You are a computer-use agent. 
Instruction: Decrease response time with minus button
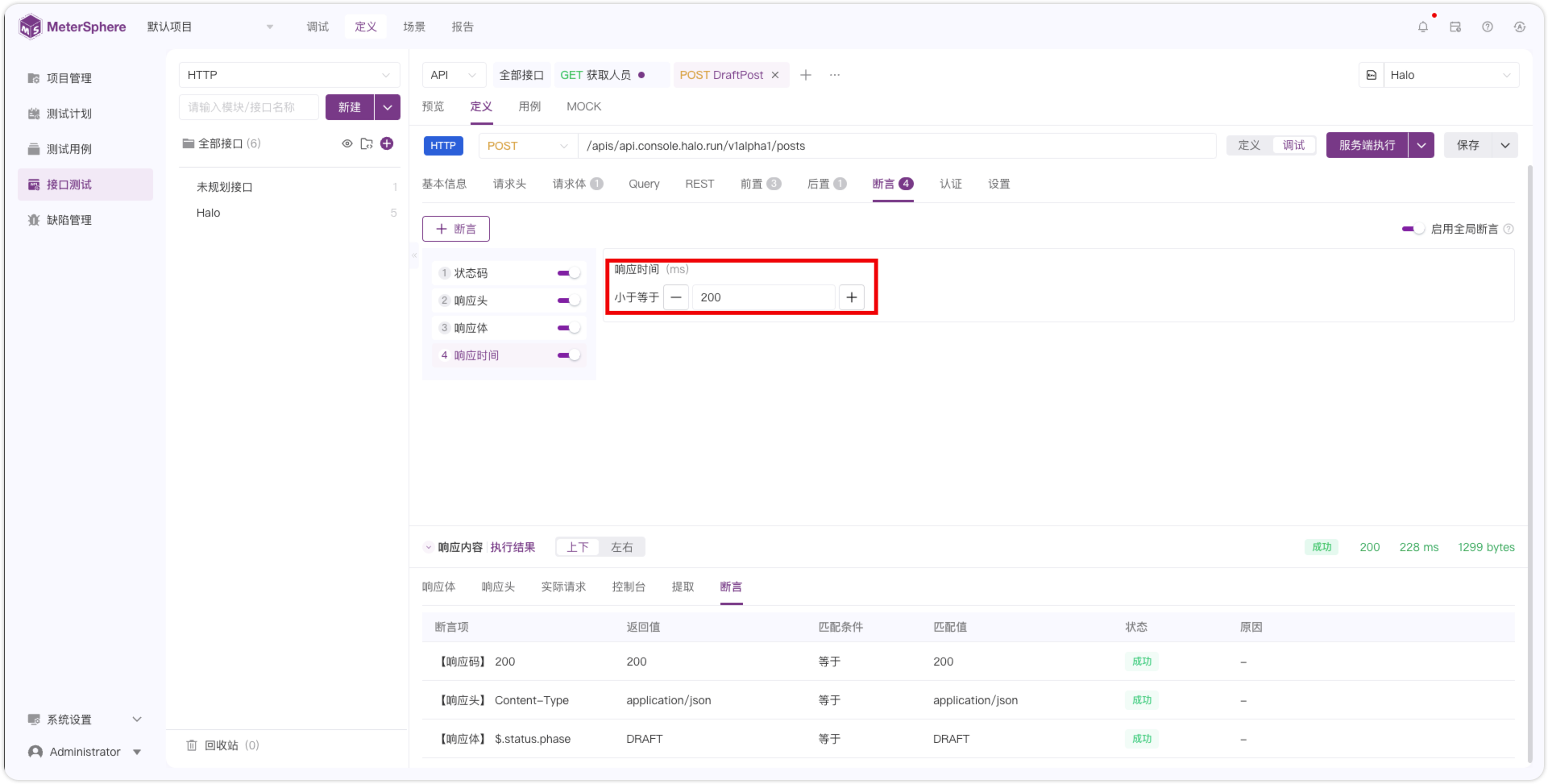(676, 297)
